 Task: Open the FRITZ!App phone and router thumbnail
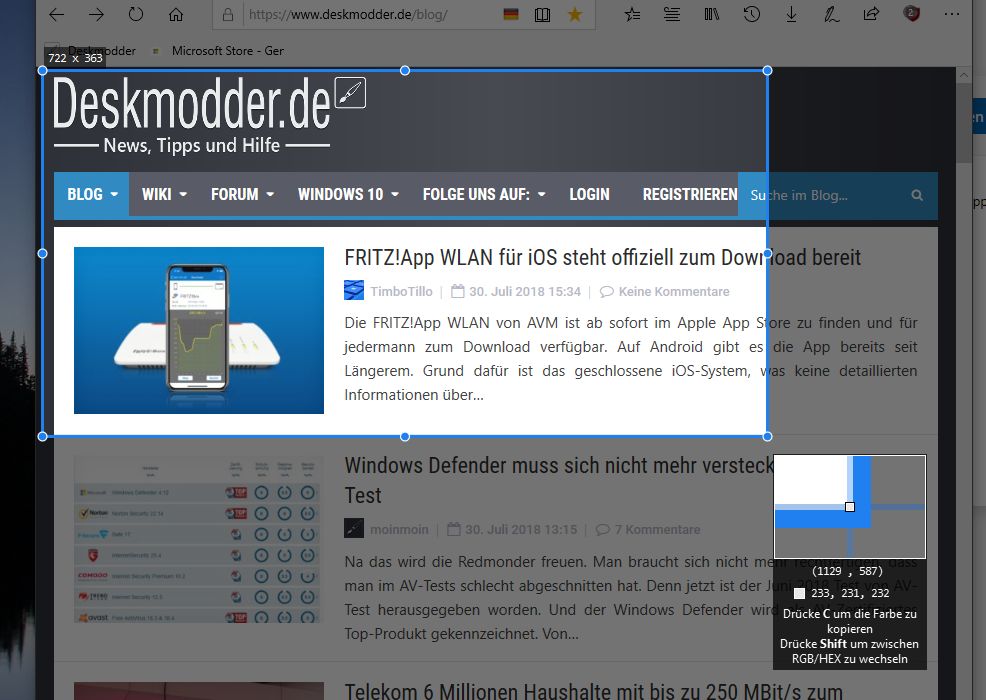click(199, 330)
